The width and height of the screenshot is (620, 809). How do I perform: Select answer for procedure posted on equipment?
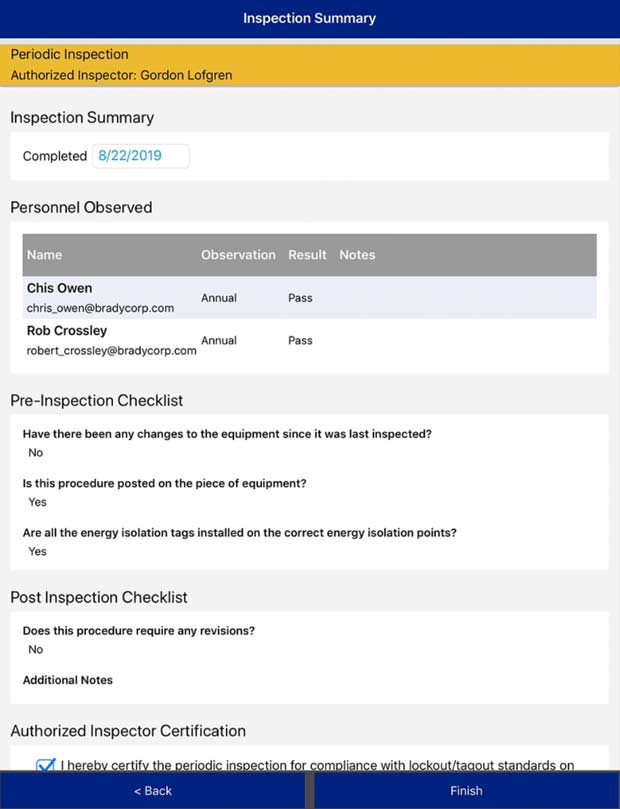[x=38, y=502]
